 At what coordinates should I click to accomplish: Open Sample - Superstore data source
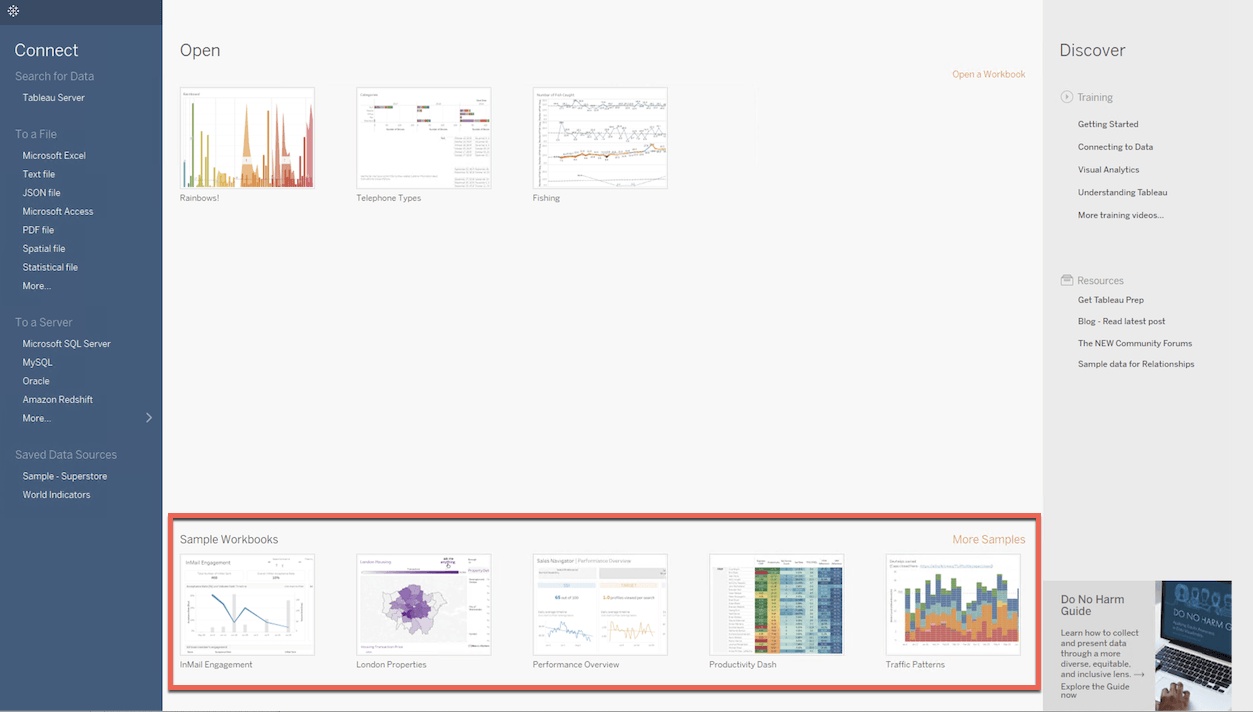65,477
